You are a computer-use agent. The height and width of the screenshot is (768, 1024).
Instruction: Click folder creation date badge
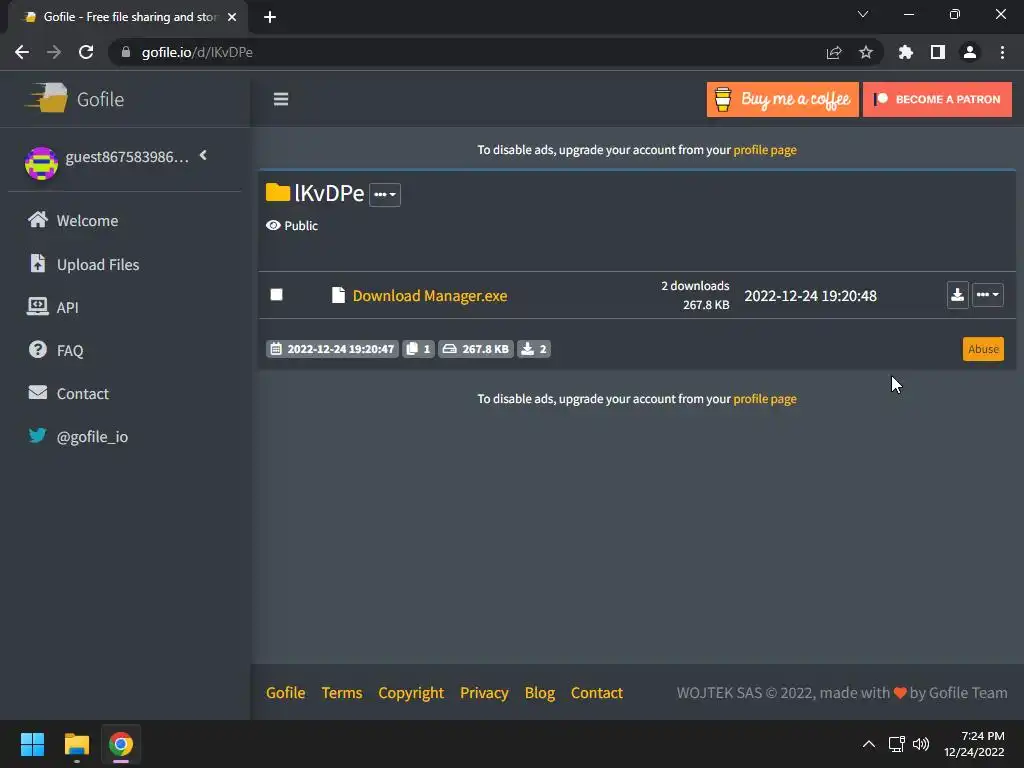tap(332, 349)
